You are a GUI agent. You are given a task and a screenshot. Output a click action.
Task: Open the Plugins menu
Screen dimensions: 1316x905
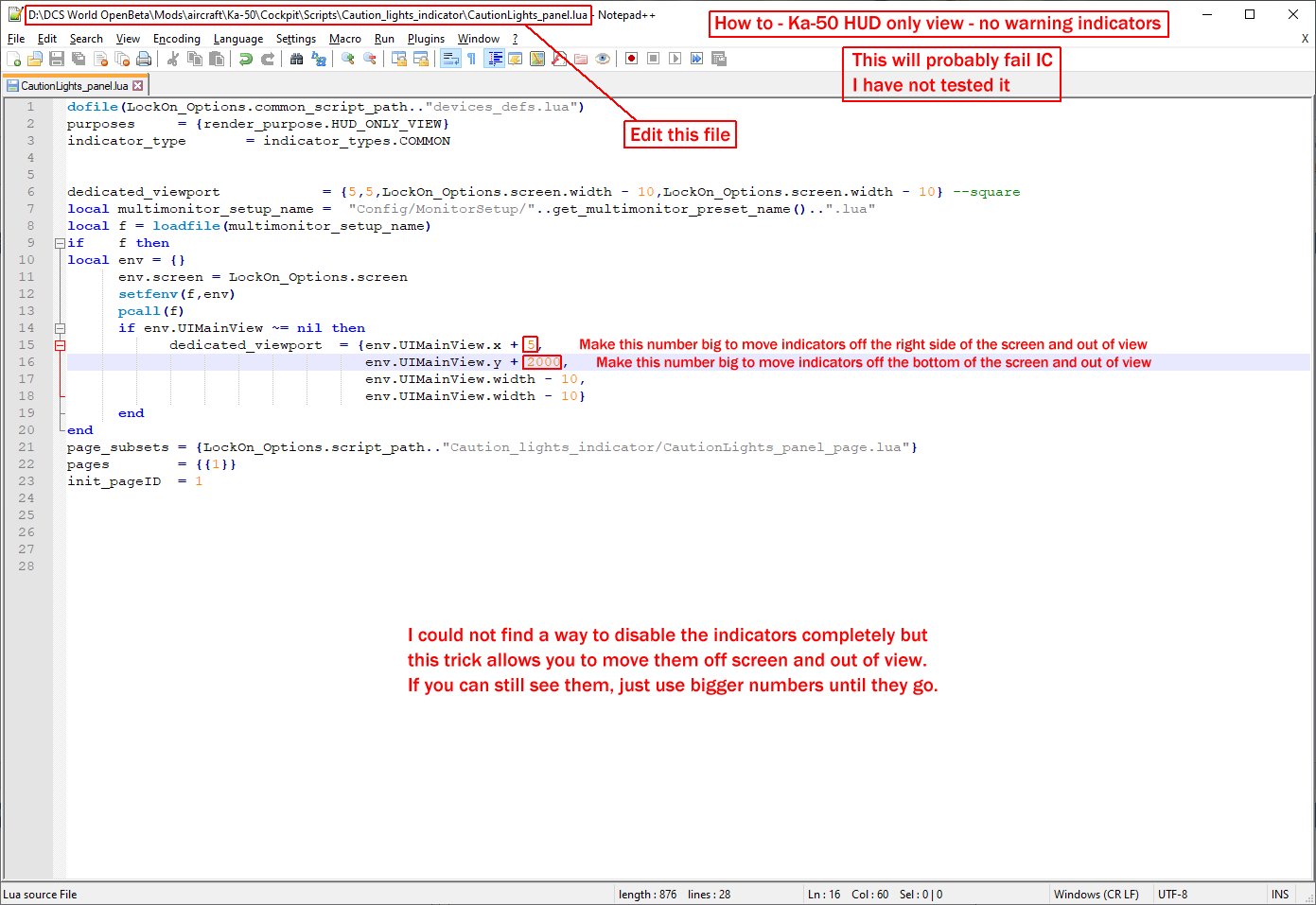[427, 39]
